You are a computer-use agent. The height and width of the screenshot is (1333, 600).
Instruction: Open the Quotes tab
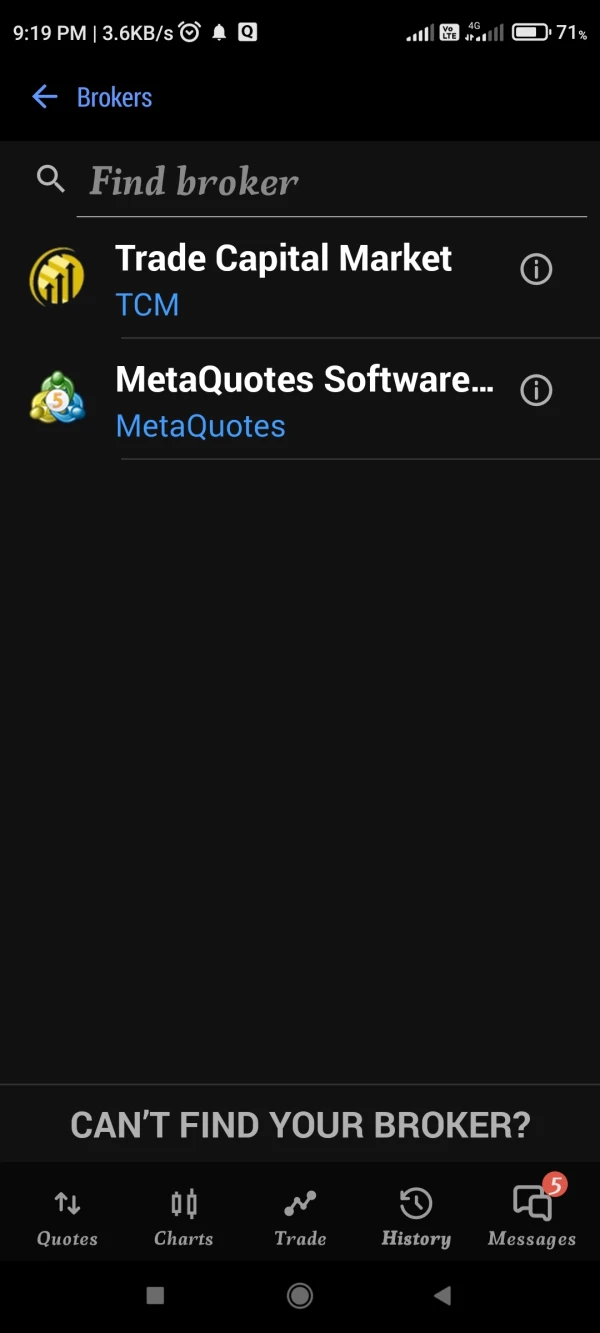[x=67, y=1218]
